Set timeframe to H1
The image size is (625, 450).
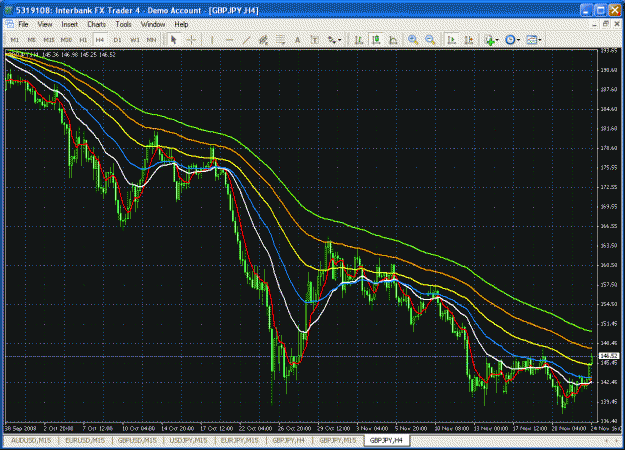coord(83,40)
